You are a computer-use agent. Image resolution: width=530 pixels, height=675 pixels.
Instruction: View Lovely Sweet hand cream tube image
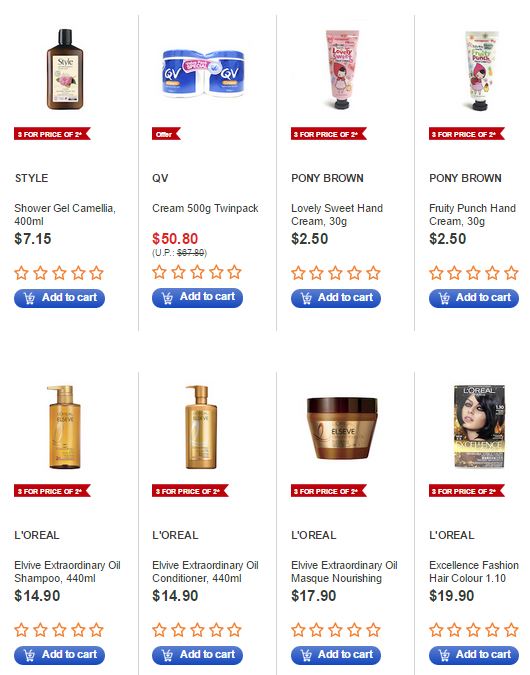point(342,69)
